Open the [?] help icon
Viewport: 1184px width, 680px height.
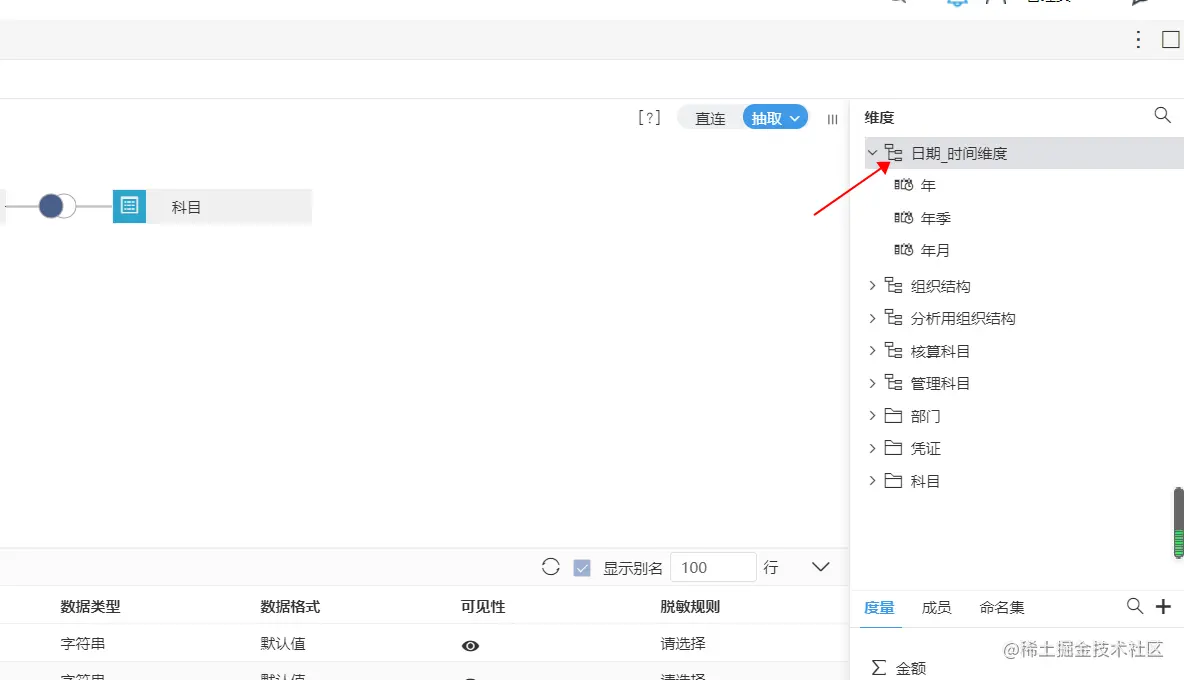pyautogui.click(x=649, y=117)
